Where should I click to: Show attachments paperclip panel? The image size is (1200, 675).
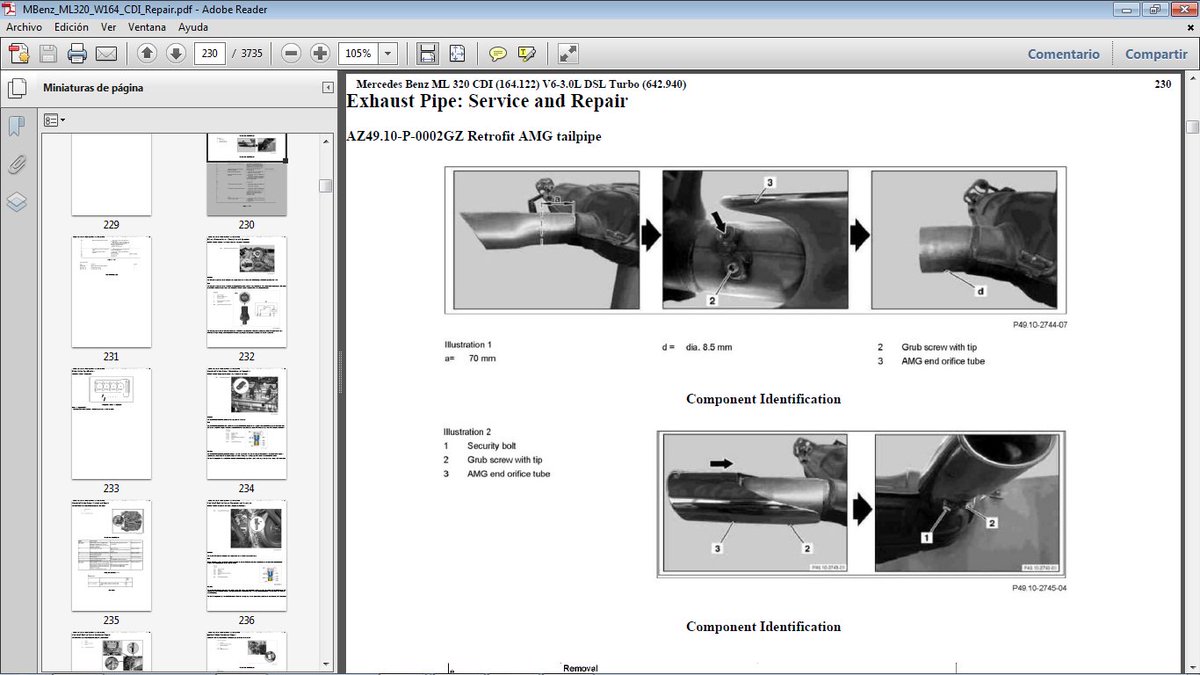tap(17, 164)
